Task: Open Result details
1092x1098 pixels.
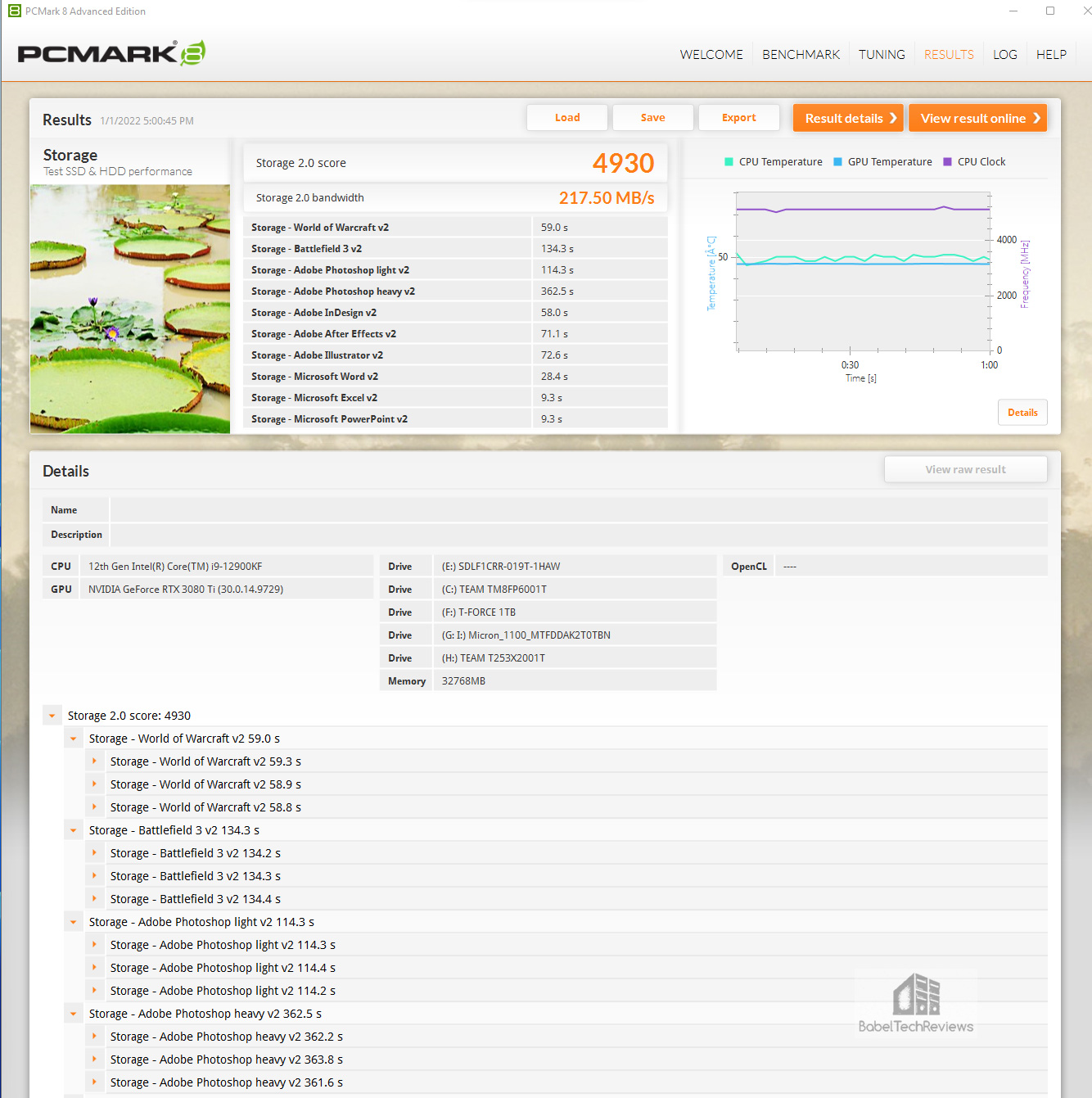Action: click(848, 118)
